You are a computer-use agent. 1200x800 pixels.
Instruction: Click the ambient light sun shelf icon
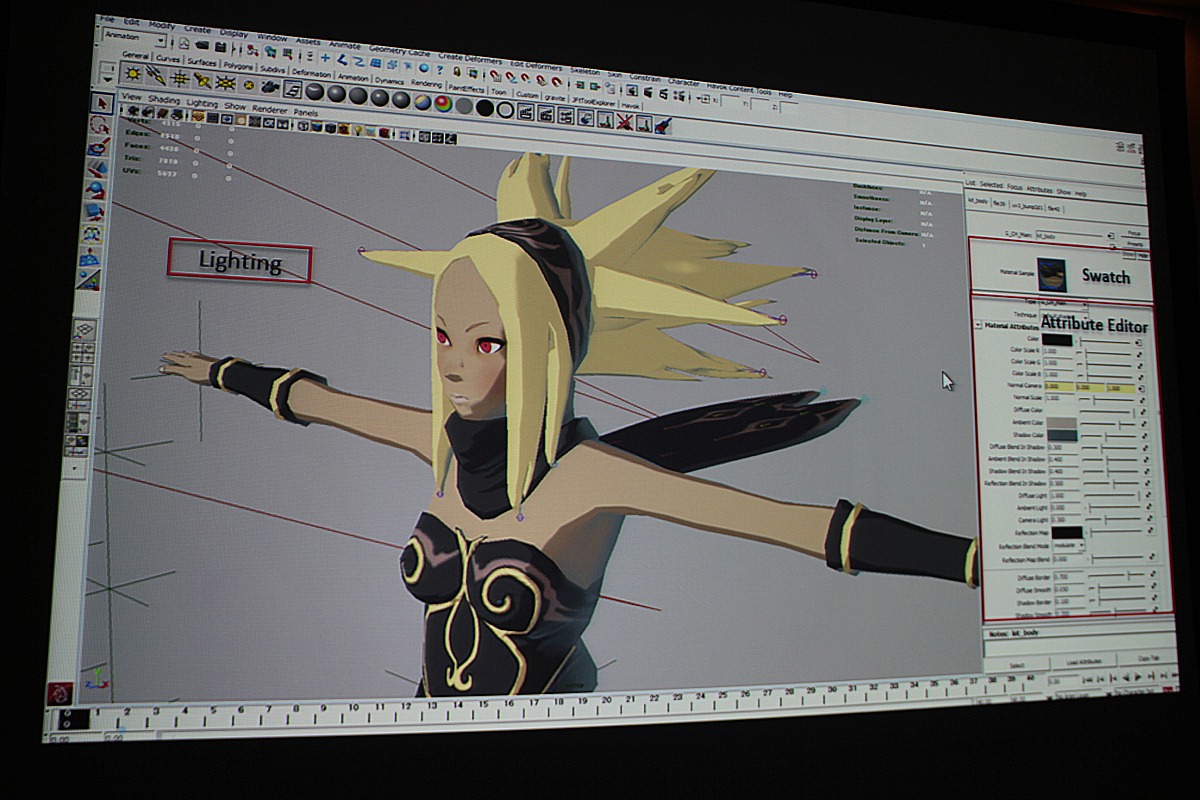point(132,75)
